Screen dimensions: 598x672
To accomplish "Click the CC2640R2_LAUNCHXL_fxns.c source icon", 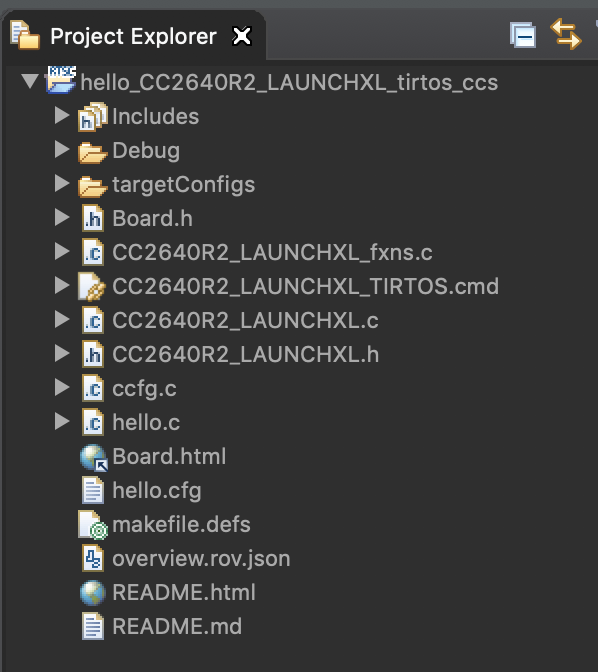I will [93, 252].
